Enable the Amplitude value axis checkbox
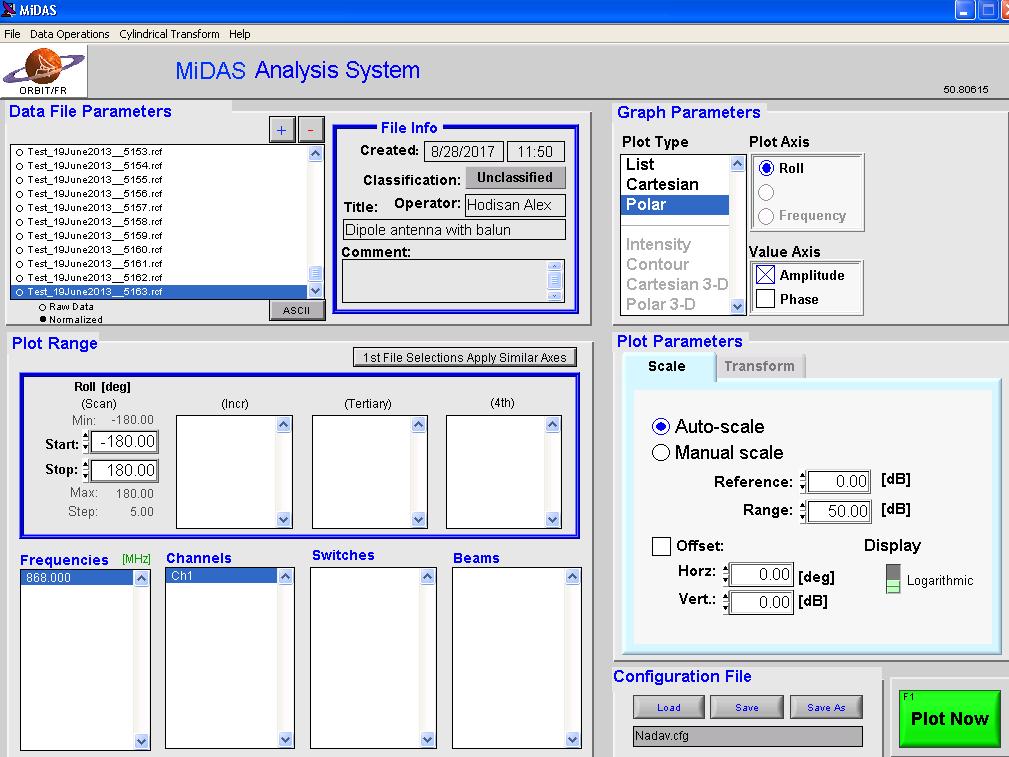 point(765,275)
